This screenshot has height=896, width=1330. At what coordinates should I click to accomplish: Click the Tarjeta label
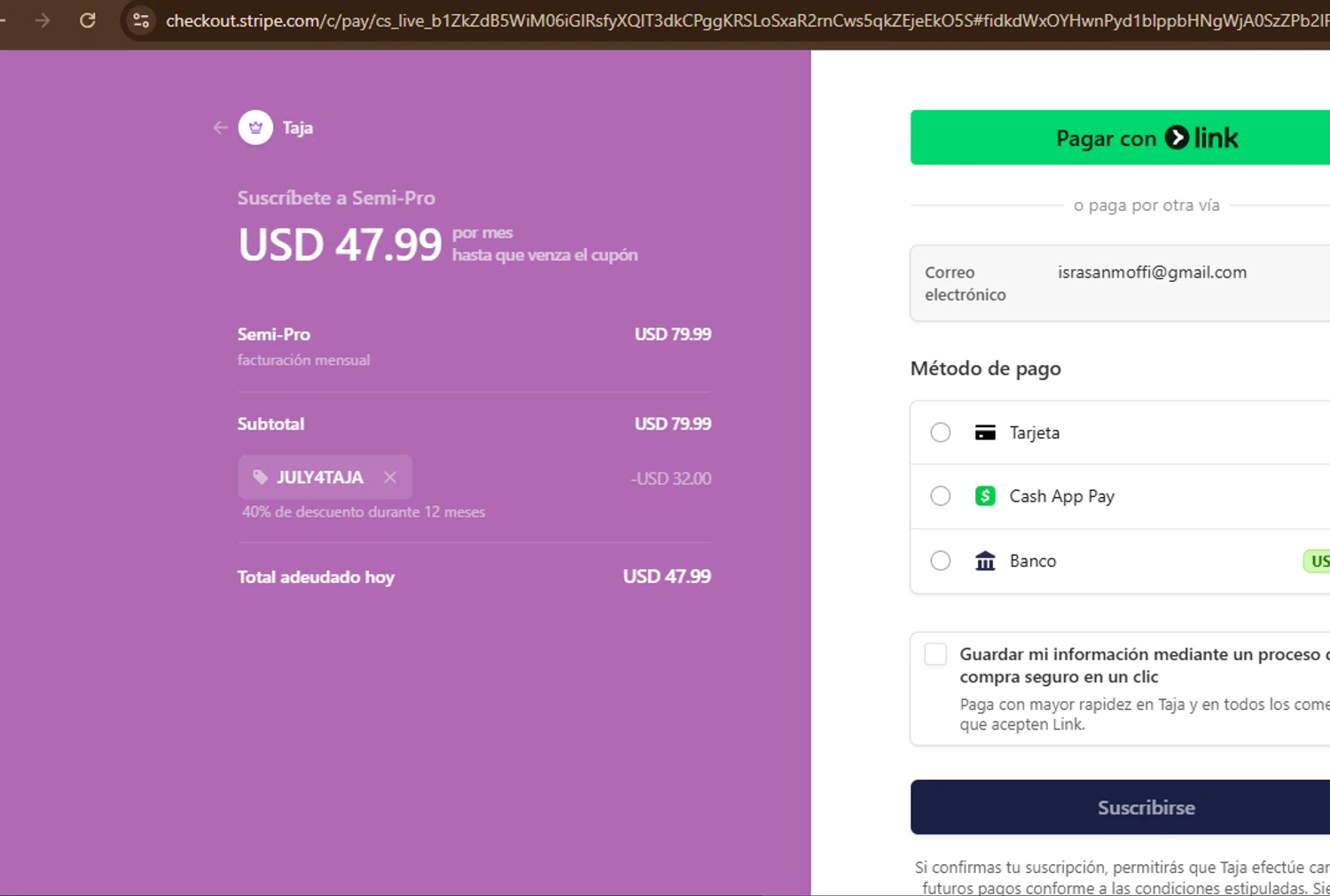coord(1035,432)
